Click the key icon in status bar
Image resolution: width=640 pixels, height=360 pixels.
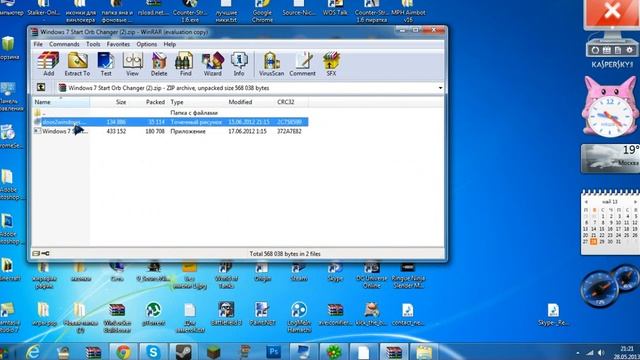coord(45,253)
